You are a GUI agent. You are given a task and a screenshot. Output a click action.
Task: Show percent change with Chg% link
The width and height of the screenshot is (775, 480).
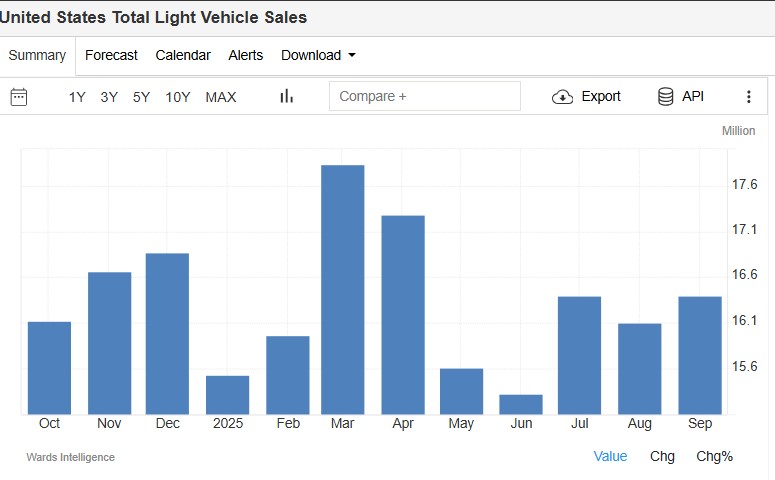pos(714,456)
